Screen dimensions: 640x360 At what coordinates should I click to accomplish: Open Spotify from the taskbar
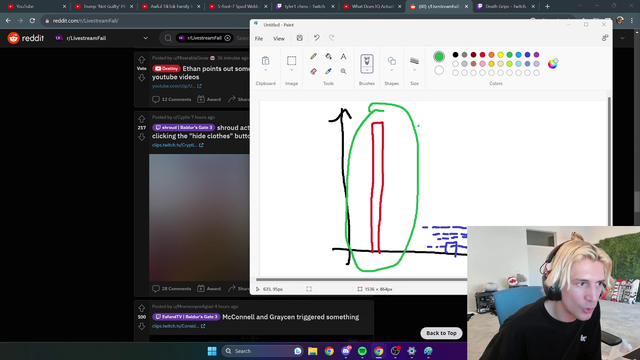pyautogui.click(x=362, y=351)
